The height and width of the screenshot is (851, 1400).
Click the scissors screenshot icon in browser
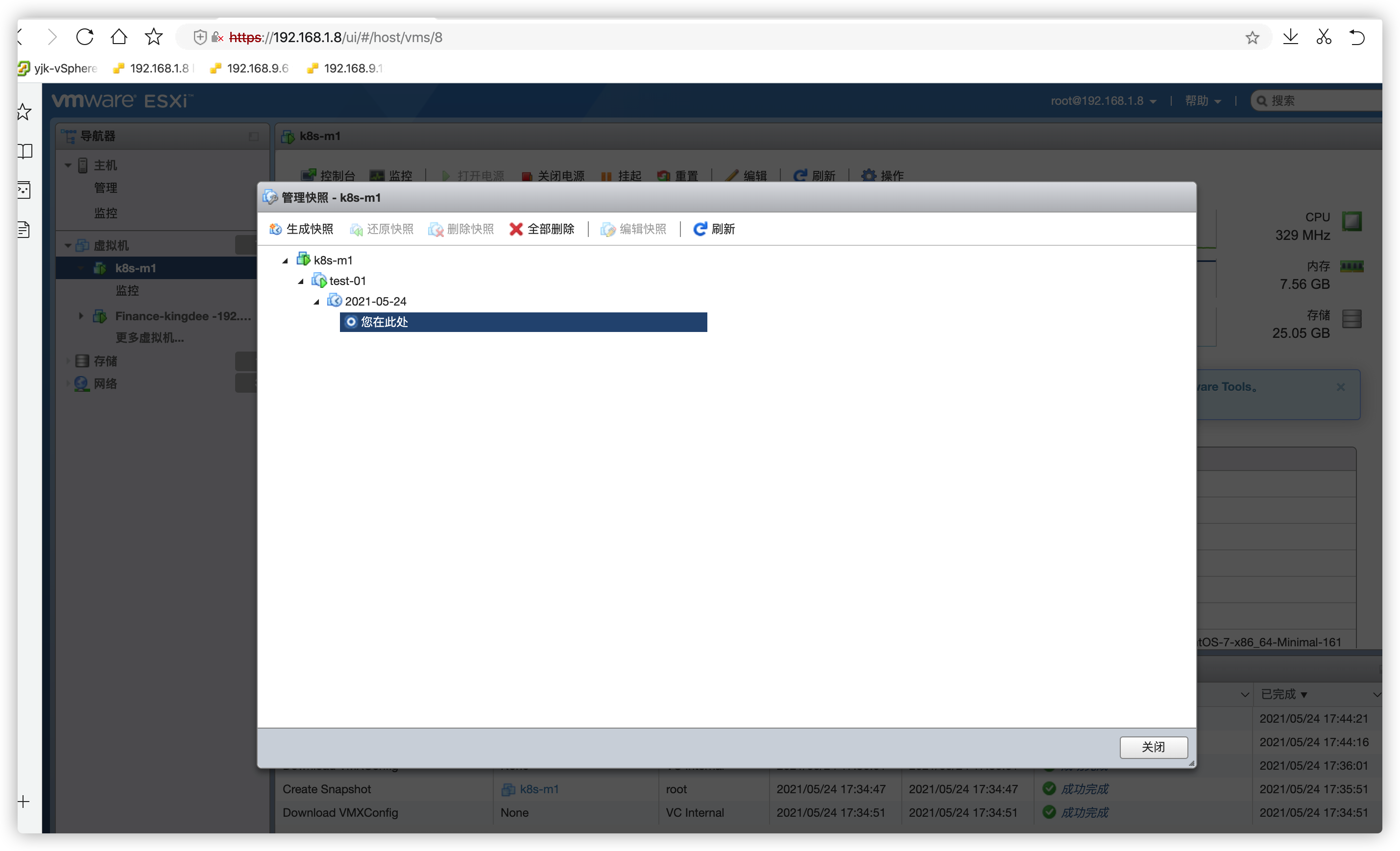pyautogui.click(x=1324, y=38)
